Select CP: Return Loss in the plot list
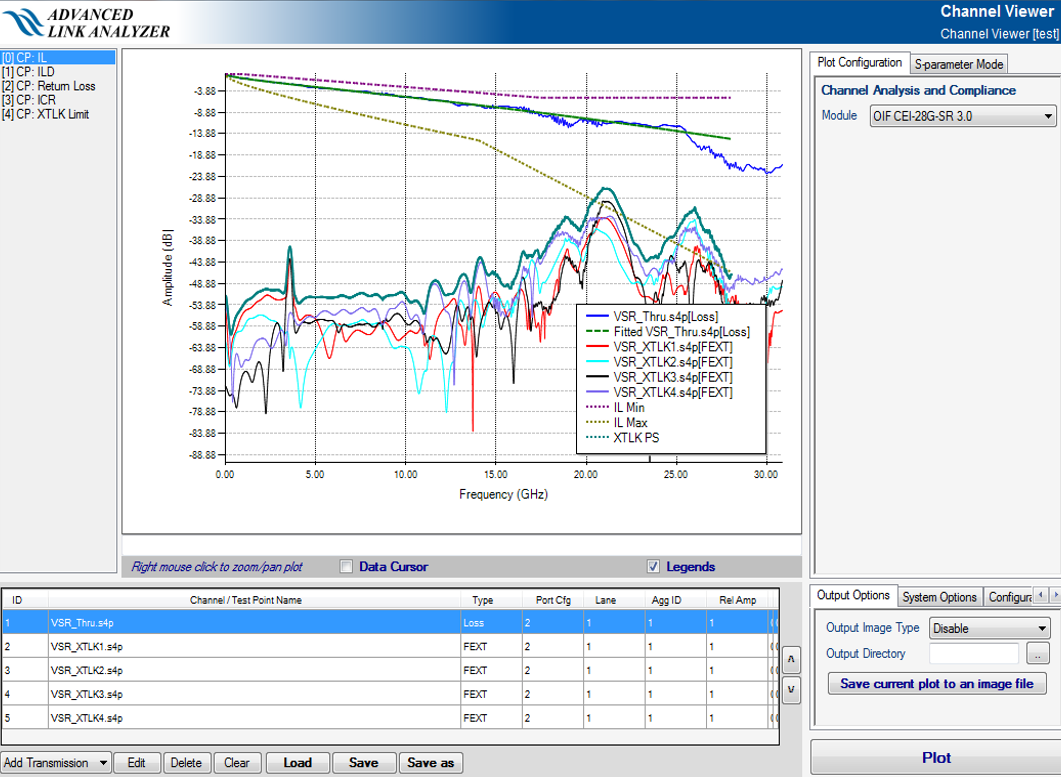1061x777 pixels. tap(49, 86)
